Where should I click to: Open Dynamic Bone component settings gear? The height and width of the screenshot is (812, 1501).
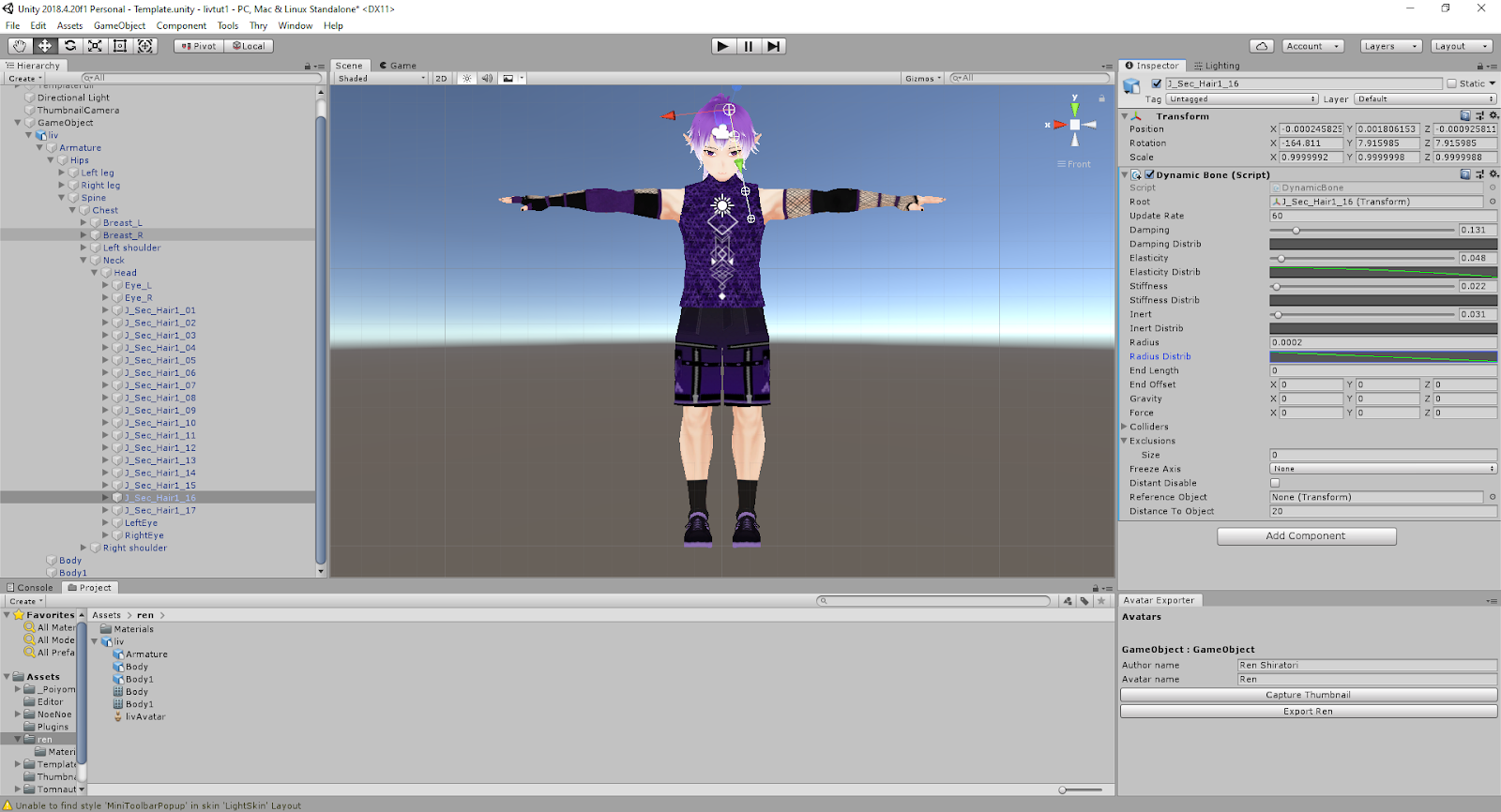(x=1493, y=174)
